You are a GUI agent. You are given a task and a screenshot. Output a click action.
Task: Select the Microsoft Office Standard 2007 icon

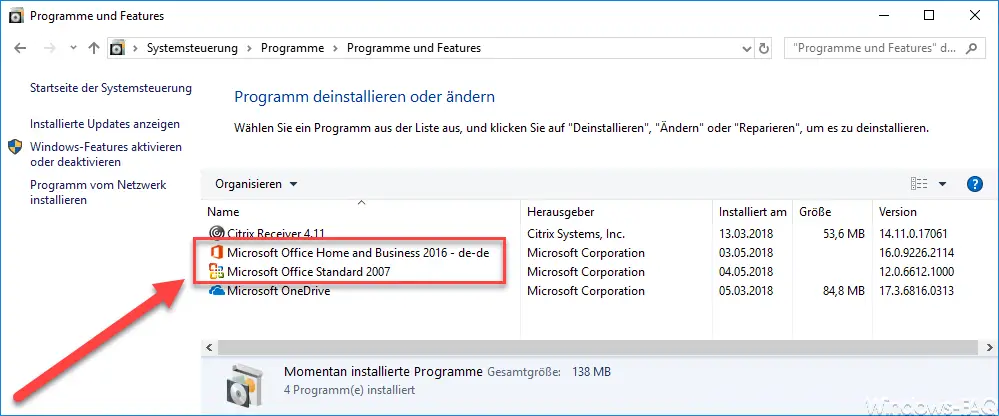[217, 271]
